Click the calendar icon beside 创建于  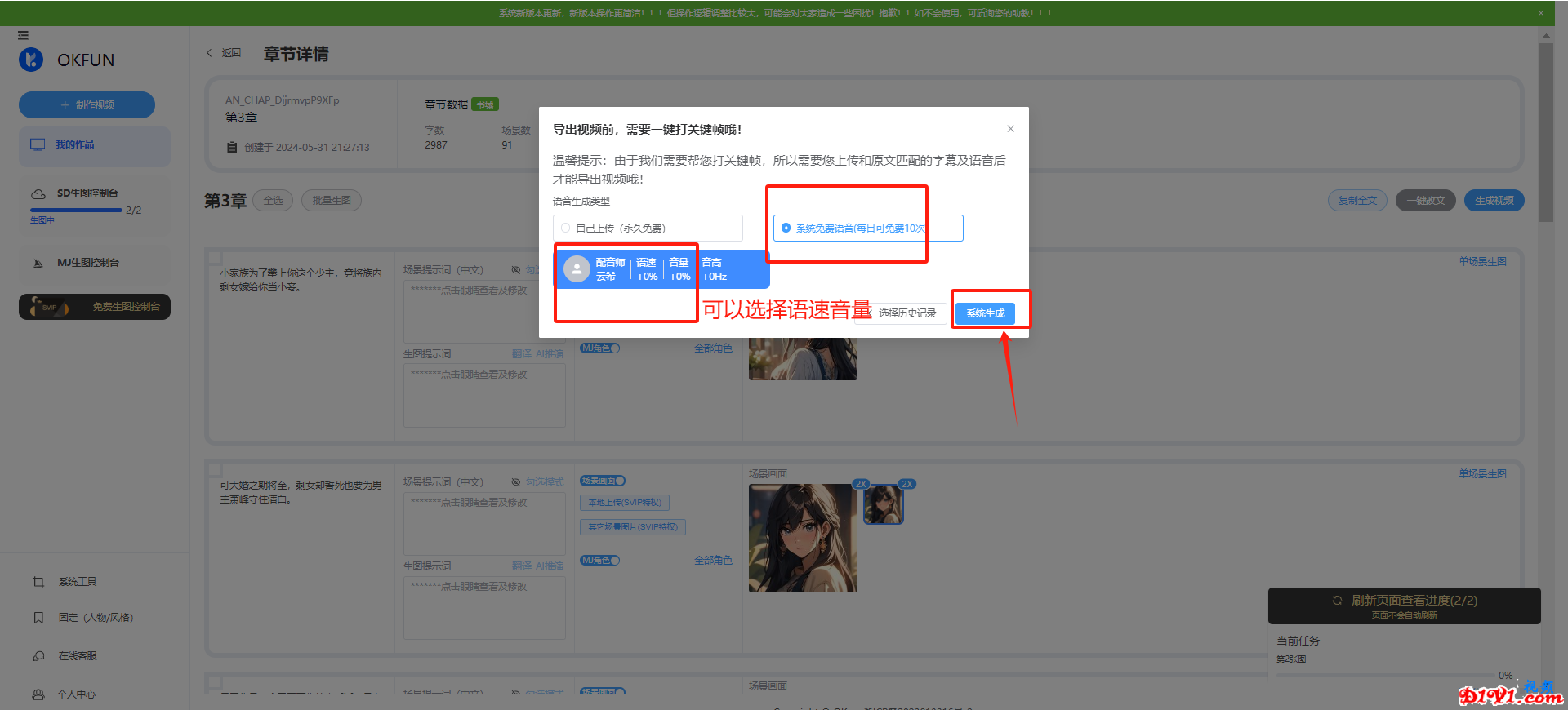[232, 148]
